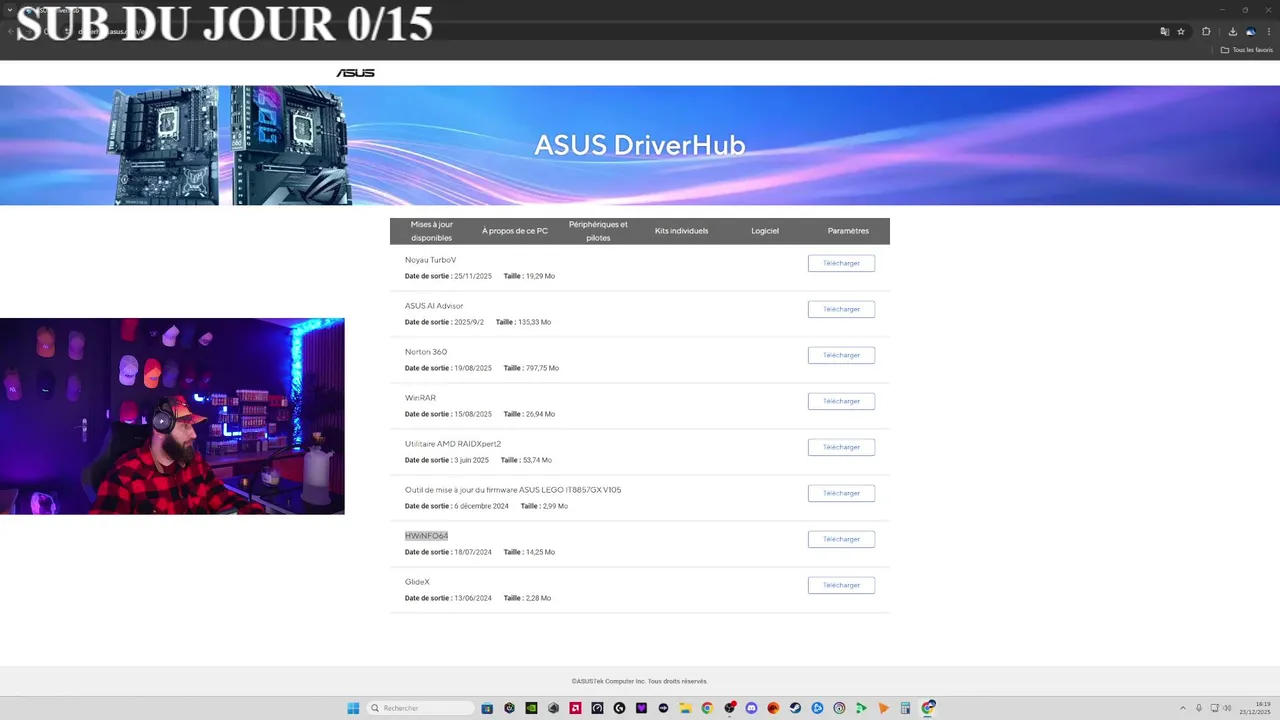Open the purple cat-face taskbar app
This screenshot has height=720, width=1280.
point(641,708)
